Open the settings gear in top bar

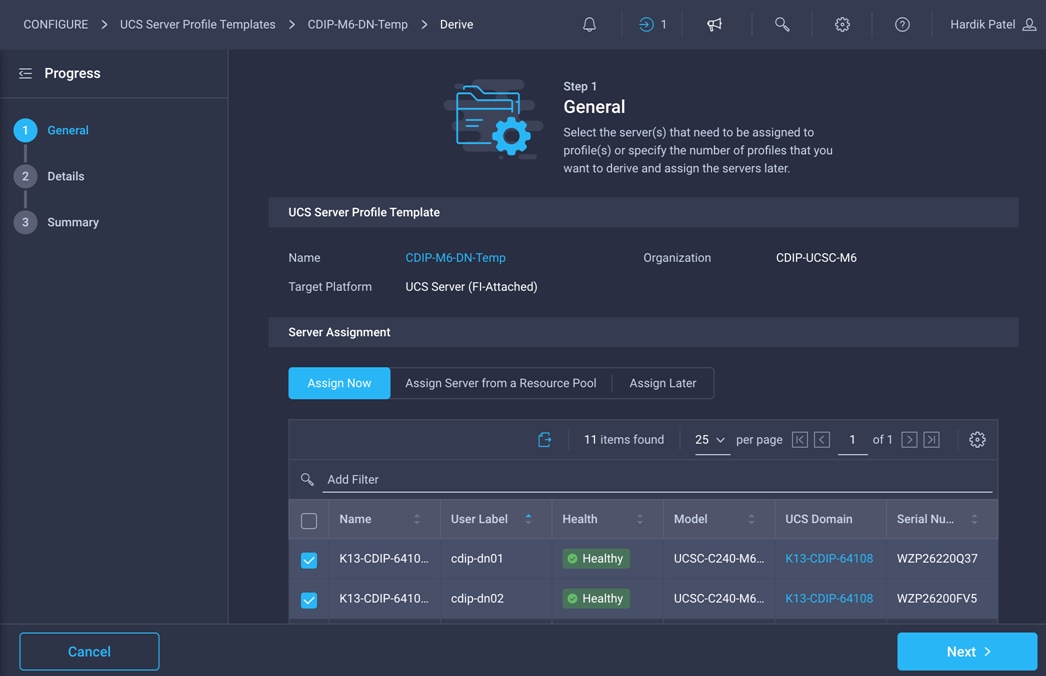click(x=843, y=25)
